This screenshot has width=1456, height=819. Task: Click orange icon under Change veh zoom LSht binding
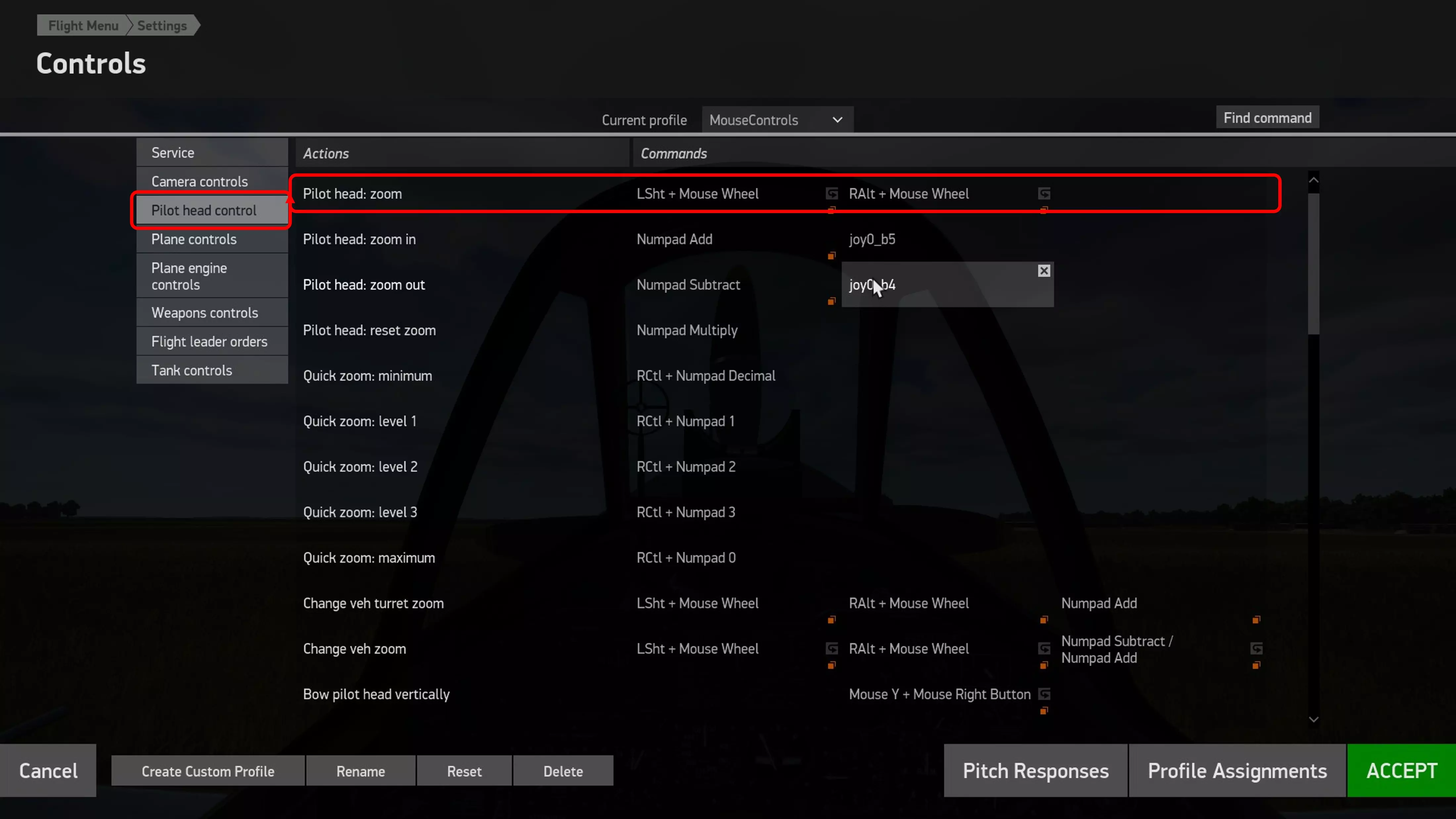832,665
